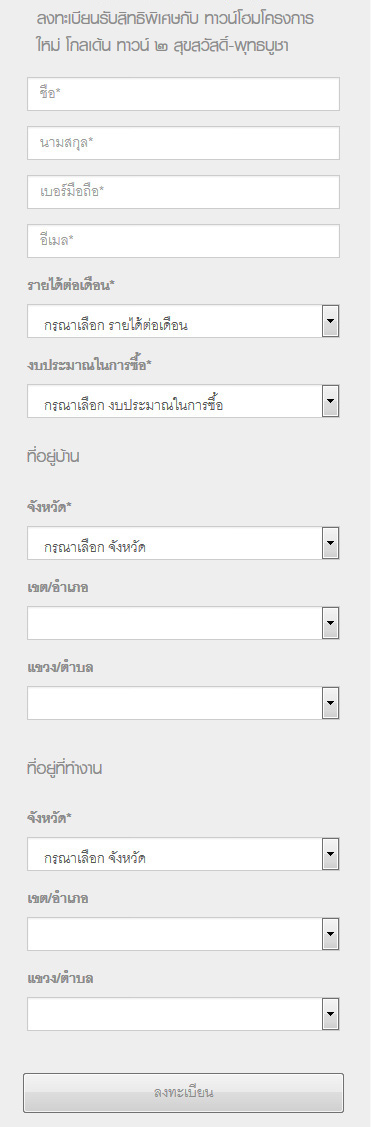The height and width of the screenshot is (1127, 371).
Task: Expand เขต/อำเภอ dropdown under ที่อยู่บ้าน
Action: (x=183, y=623)
